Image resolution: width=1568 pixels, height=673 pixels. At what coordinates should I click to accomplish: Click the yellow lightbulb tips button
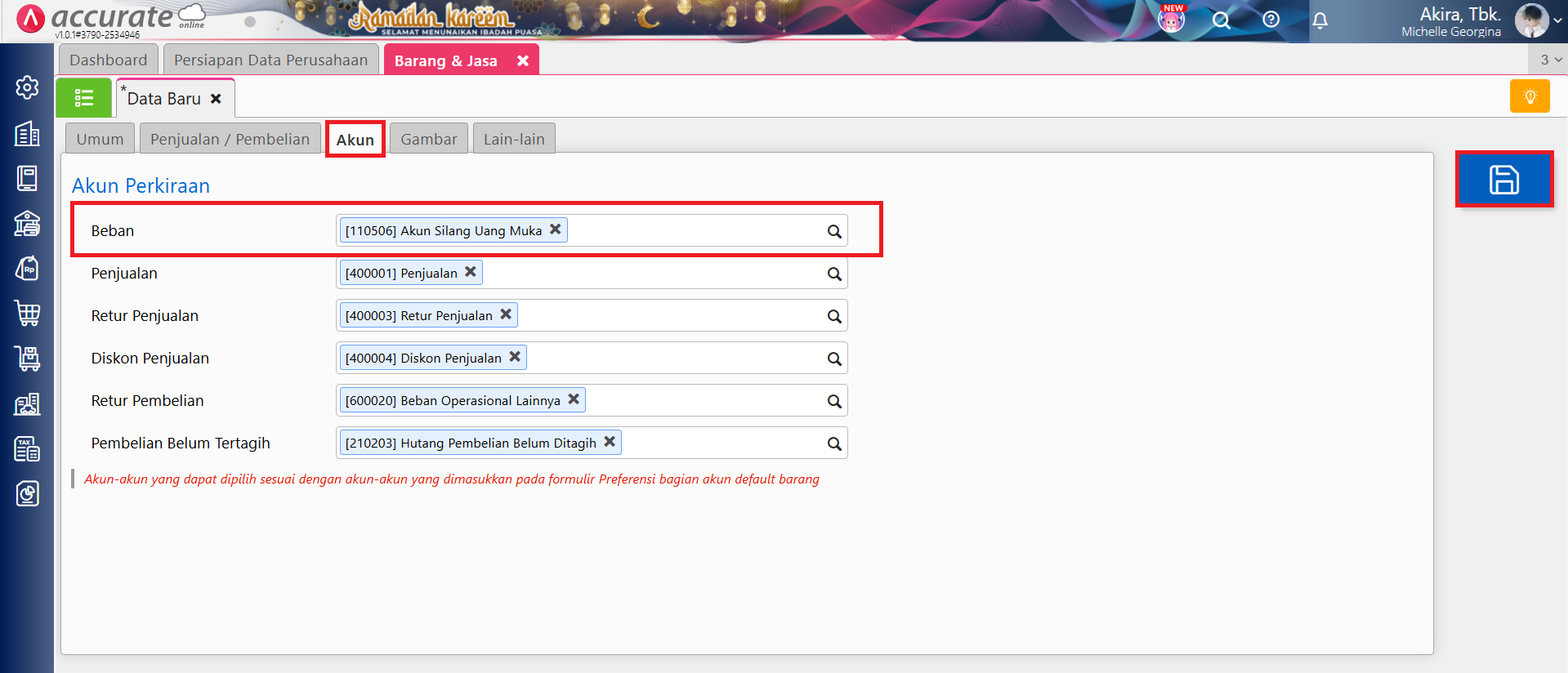[1530, 96]
